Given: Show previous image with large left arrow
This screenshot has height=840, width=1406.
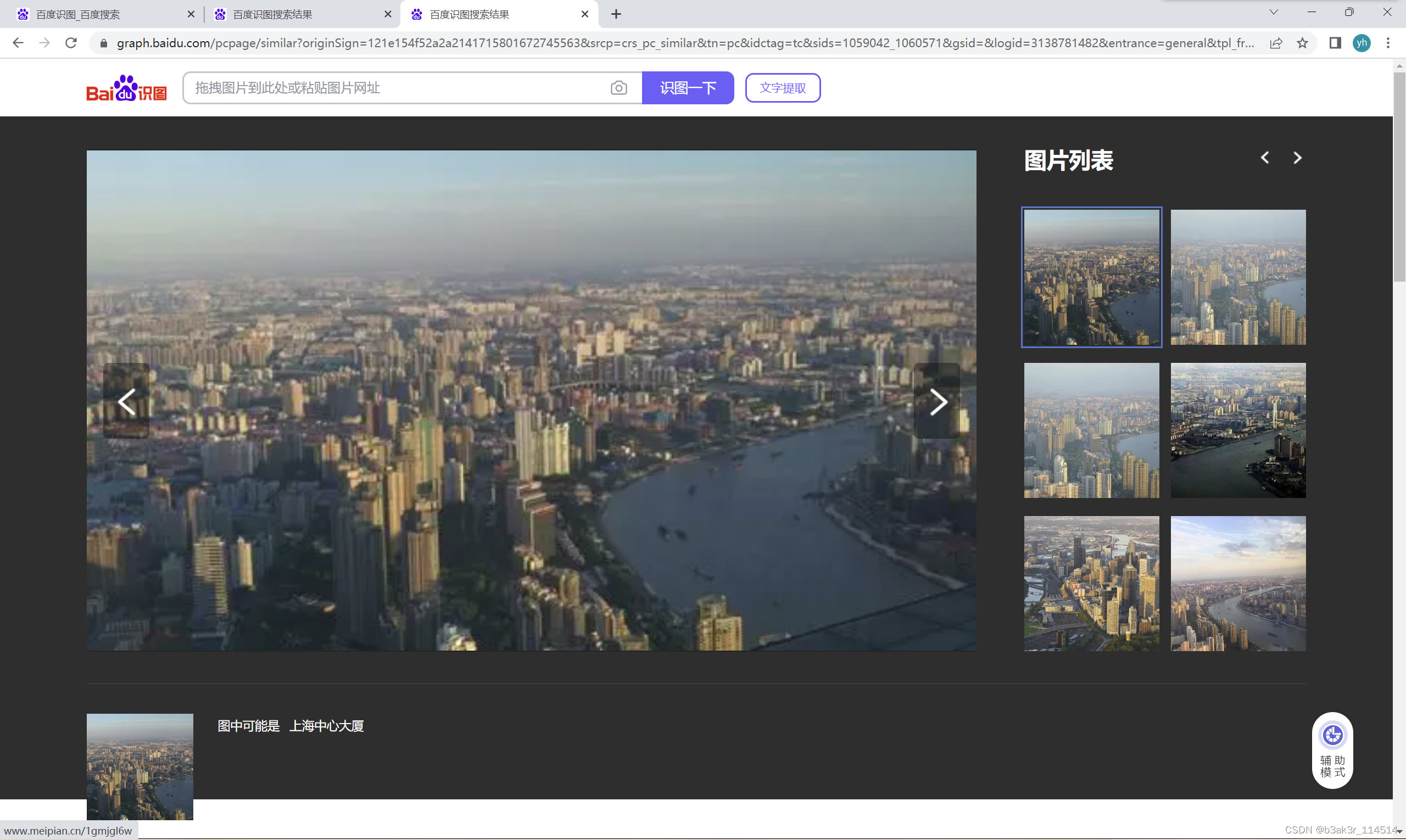Looking at the screenshot, I should [126, 402].
